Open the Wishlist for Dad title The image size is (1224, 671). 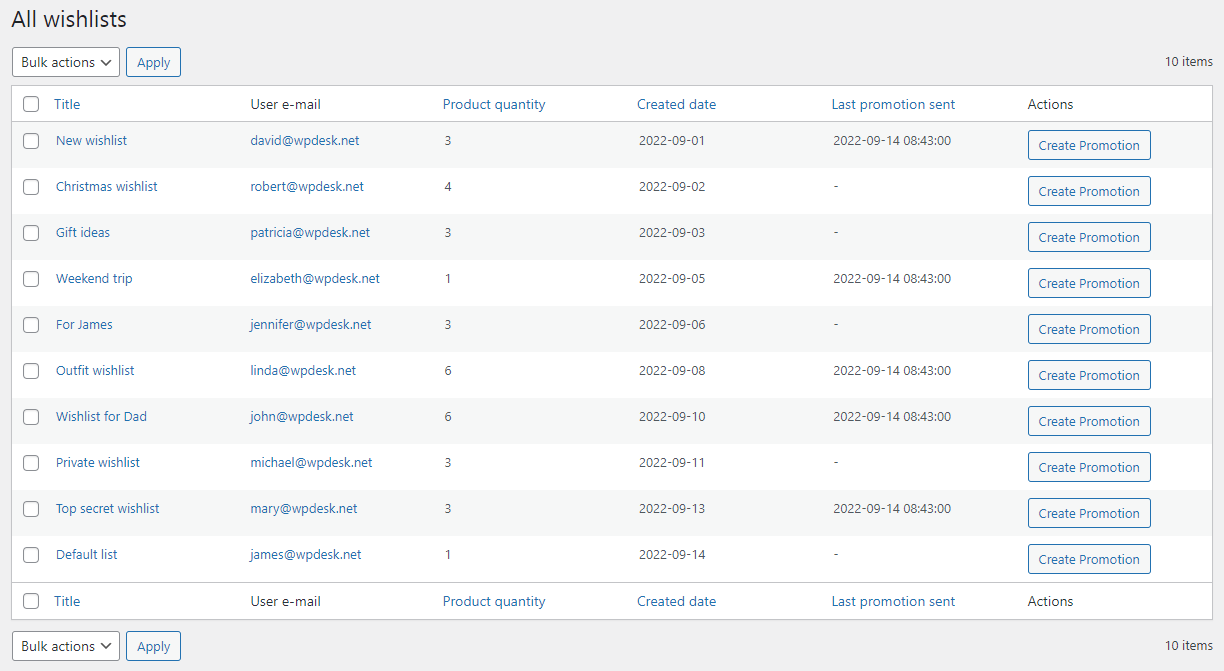pos(101,417)
